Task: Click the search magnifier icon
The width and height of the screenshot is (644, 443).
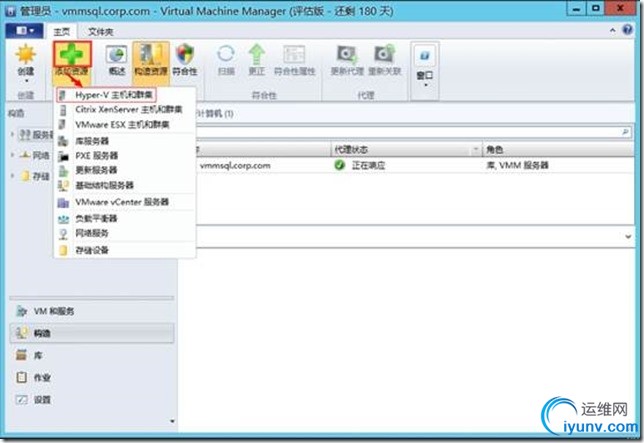Action: point(626,132)
